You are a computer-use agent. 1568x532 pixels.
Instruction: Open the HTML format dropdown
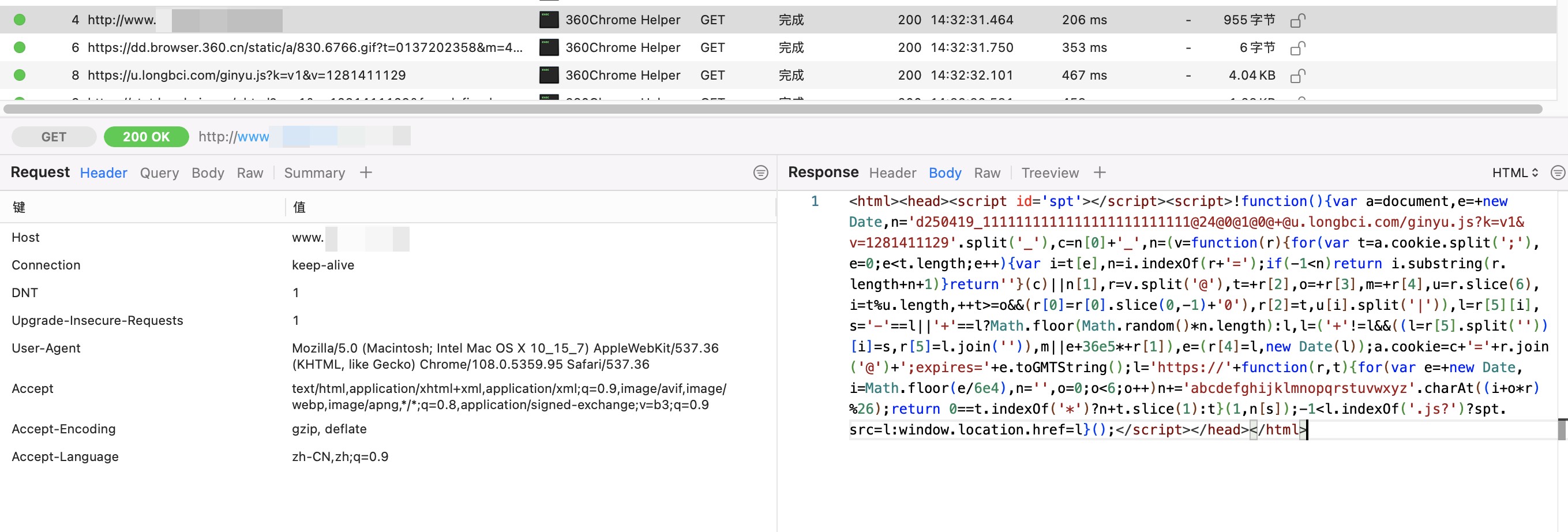[1514, 173]
